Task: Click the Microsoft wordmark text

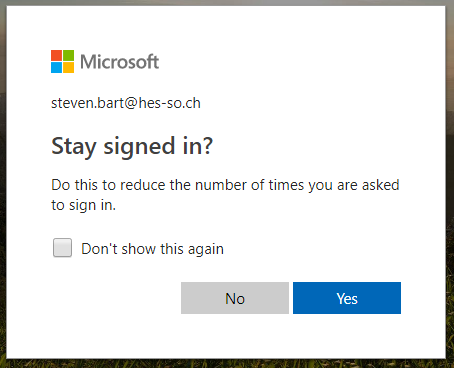Action: pos(120,62)
